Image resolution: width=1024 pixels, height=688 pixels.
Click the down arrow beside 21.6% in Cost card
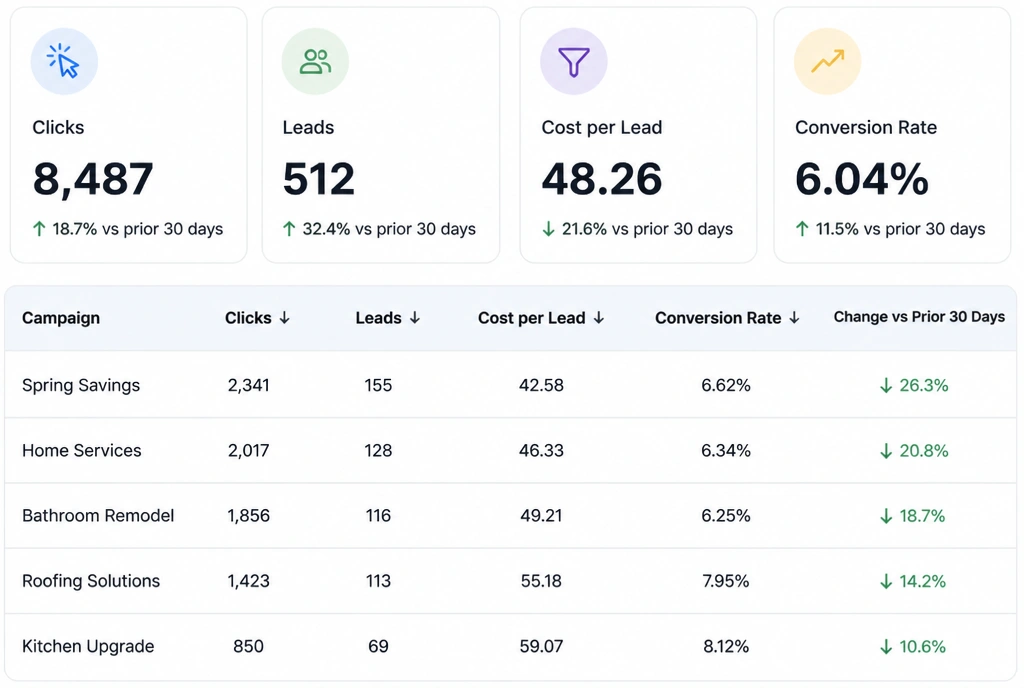coord(549,229)
